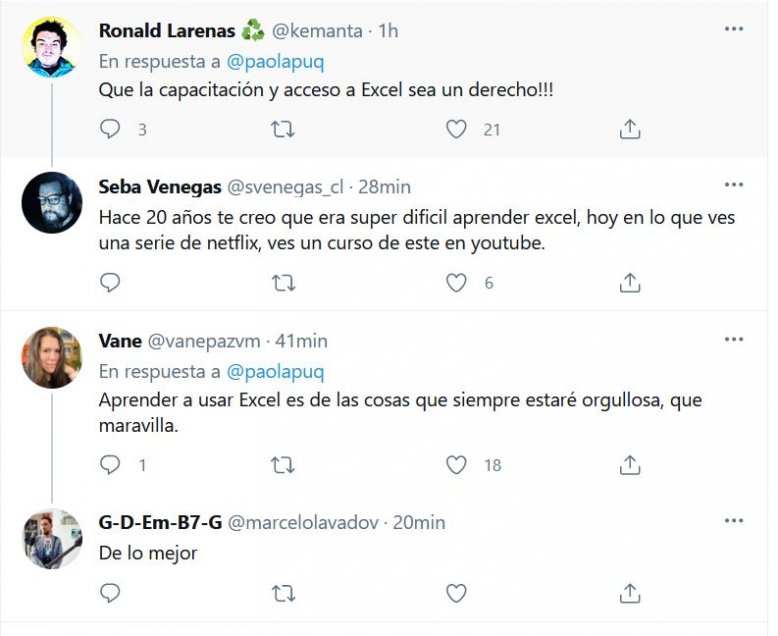Click Ronald Larenas' profile avatar

click(x=52, y=47)
